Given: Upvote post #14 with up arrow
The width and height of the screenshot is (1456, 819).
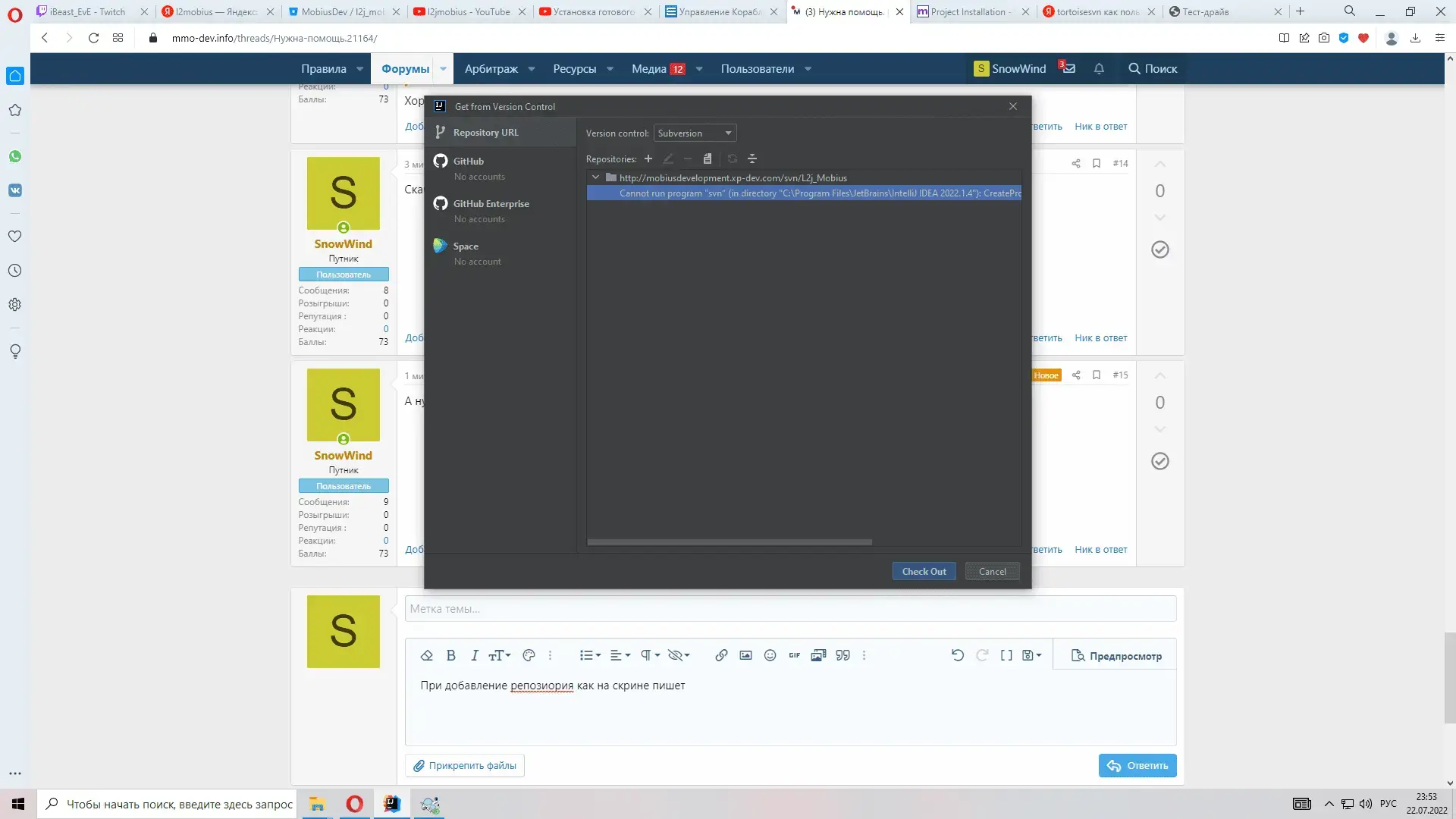Looking at the screenshot, I should pos(1160,165).
